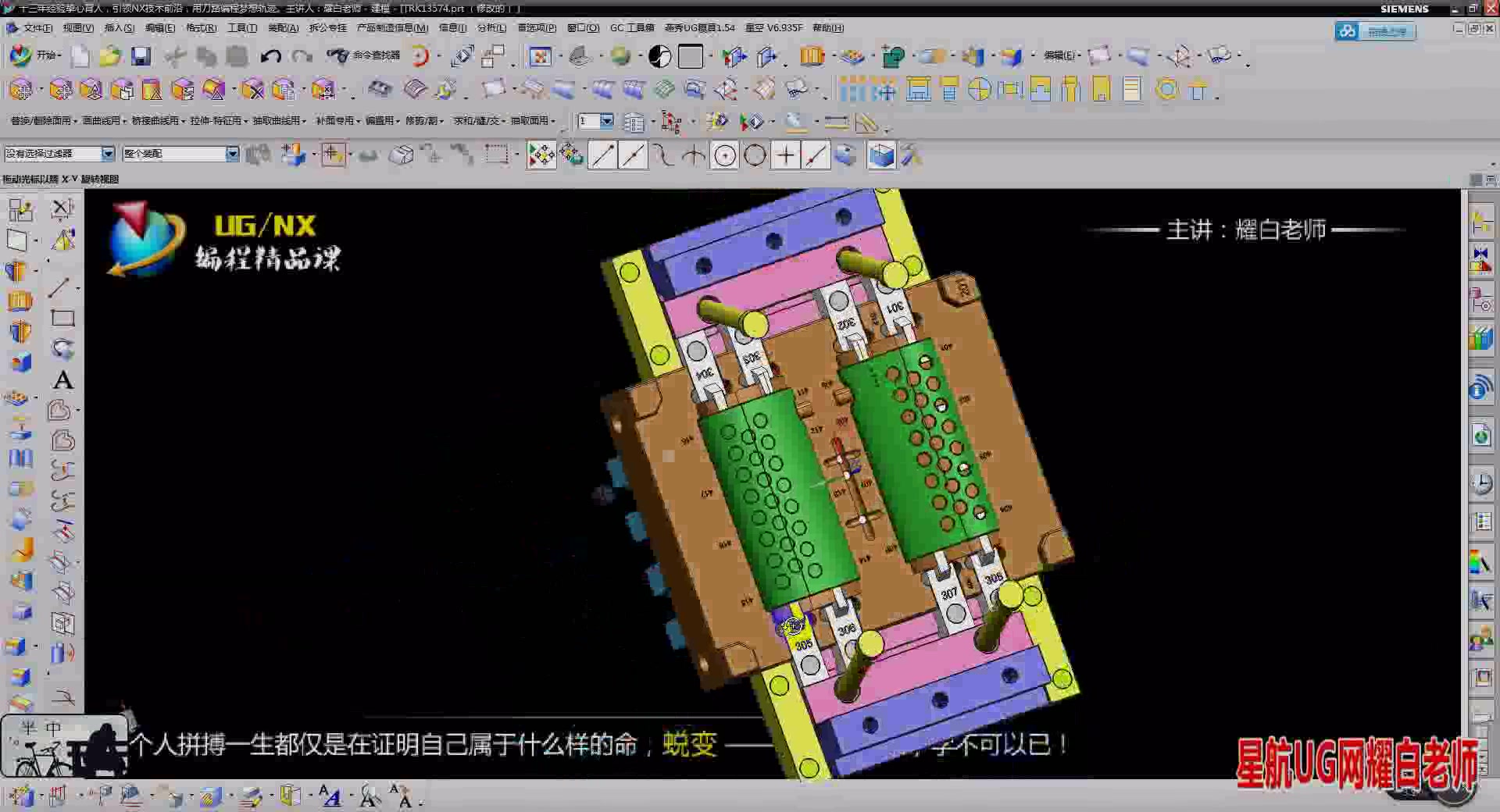This screenshot has height=812, width=1500.
Task: Select the Line tool in left sidebar
Action: pos(59,287)
